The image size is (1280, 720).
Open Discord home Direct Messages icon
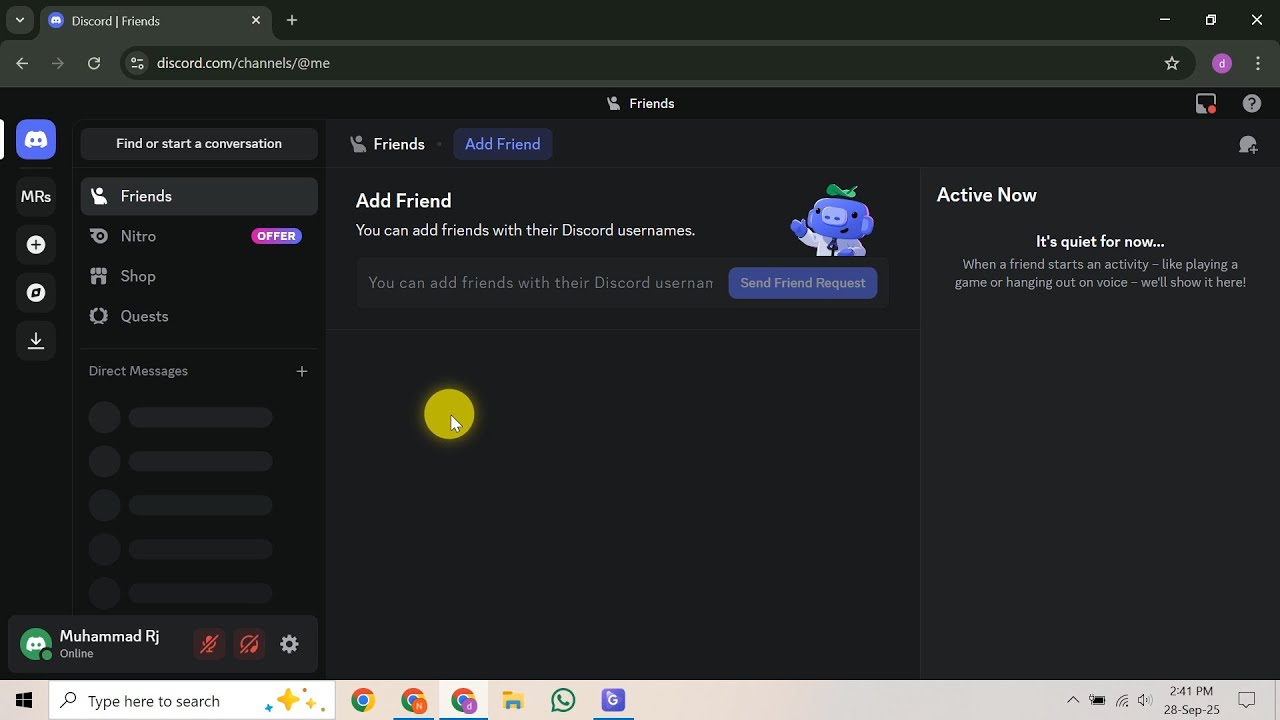tap(36, 140)
